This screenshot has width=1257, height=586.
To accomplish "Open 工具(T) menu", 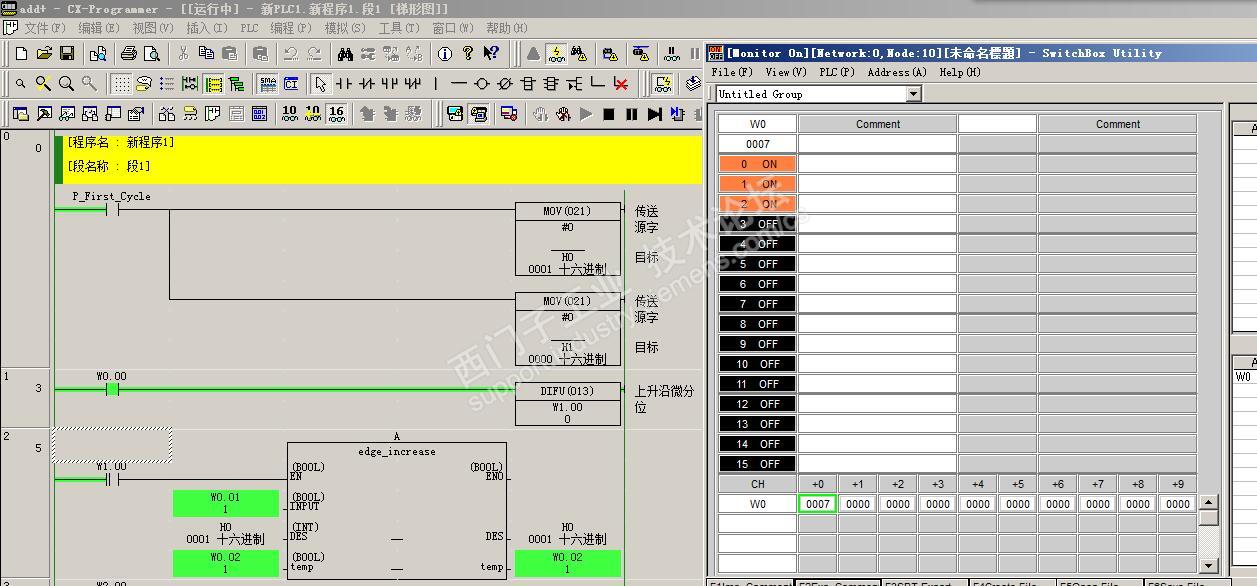I will 397,28.
